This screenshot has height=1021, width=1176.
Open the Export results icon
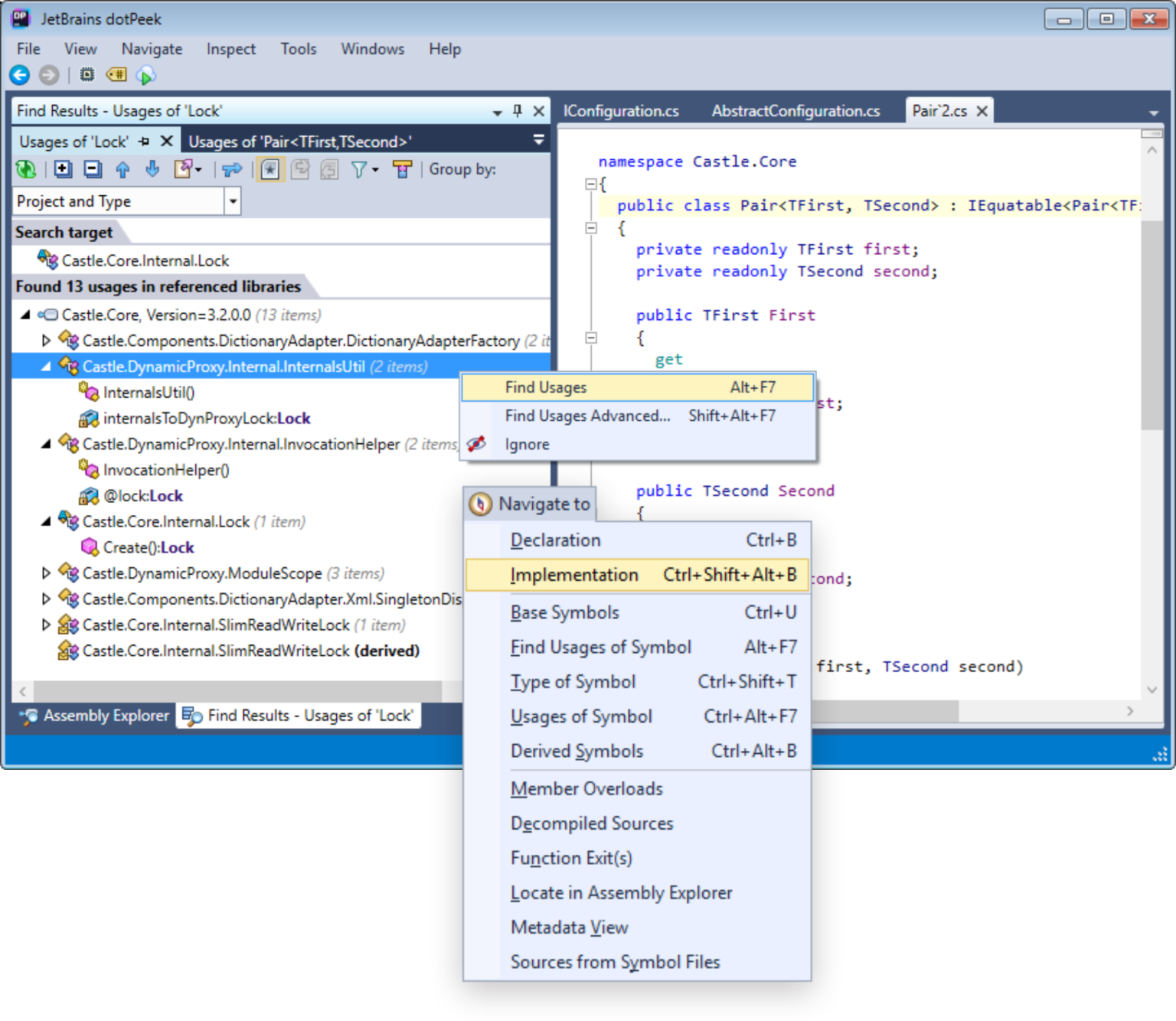pos(182,169)
